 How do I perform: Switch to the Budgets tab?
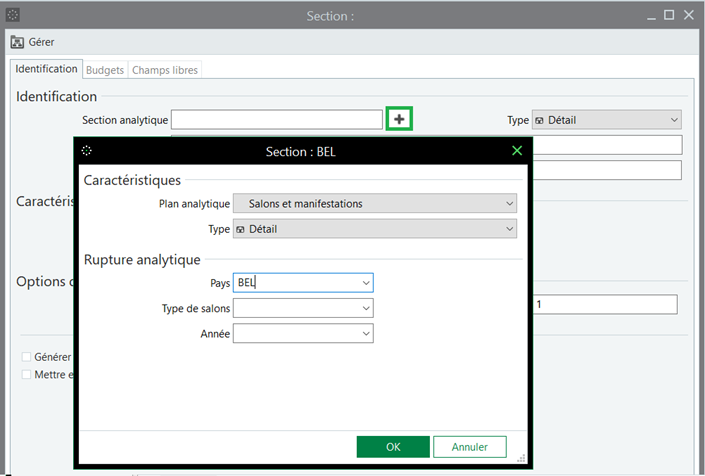click(105, 70)
